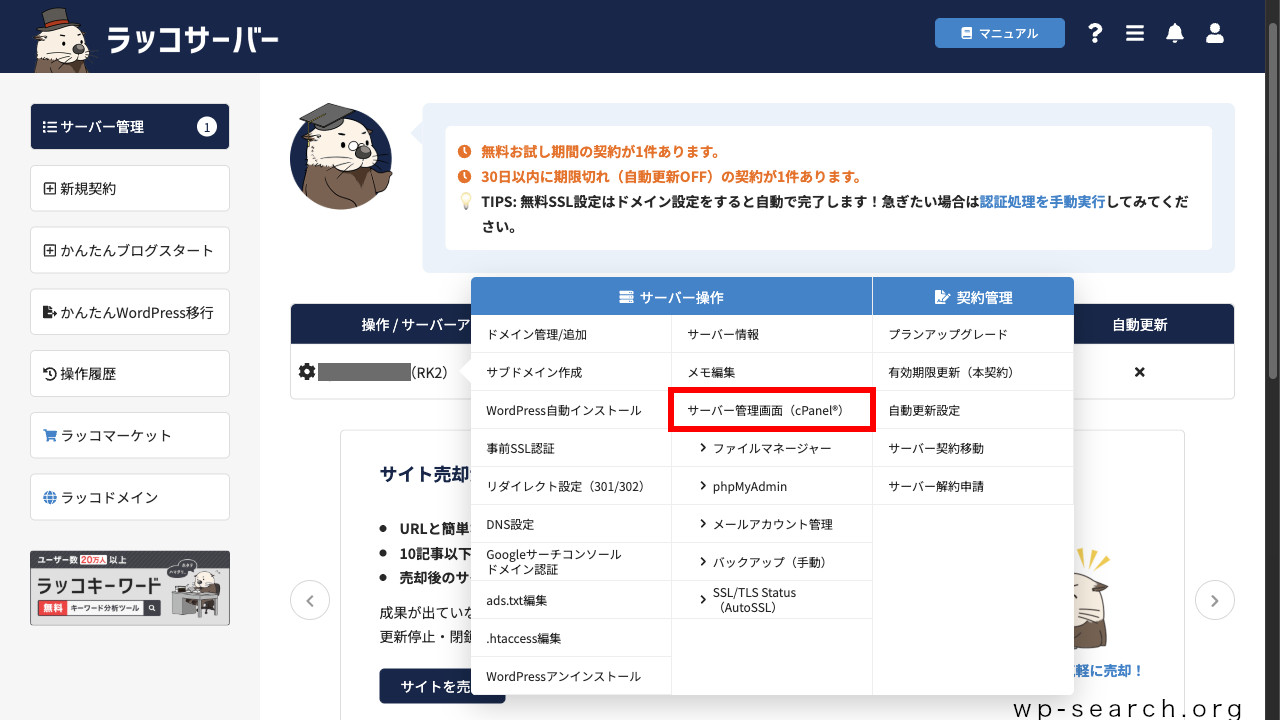
Task: Click the 無料お試し期間の契約が1件あります notice
Action: [600, 152]
